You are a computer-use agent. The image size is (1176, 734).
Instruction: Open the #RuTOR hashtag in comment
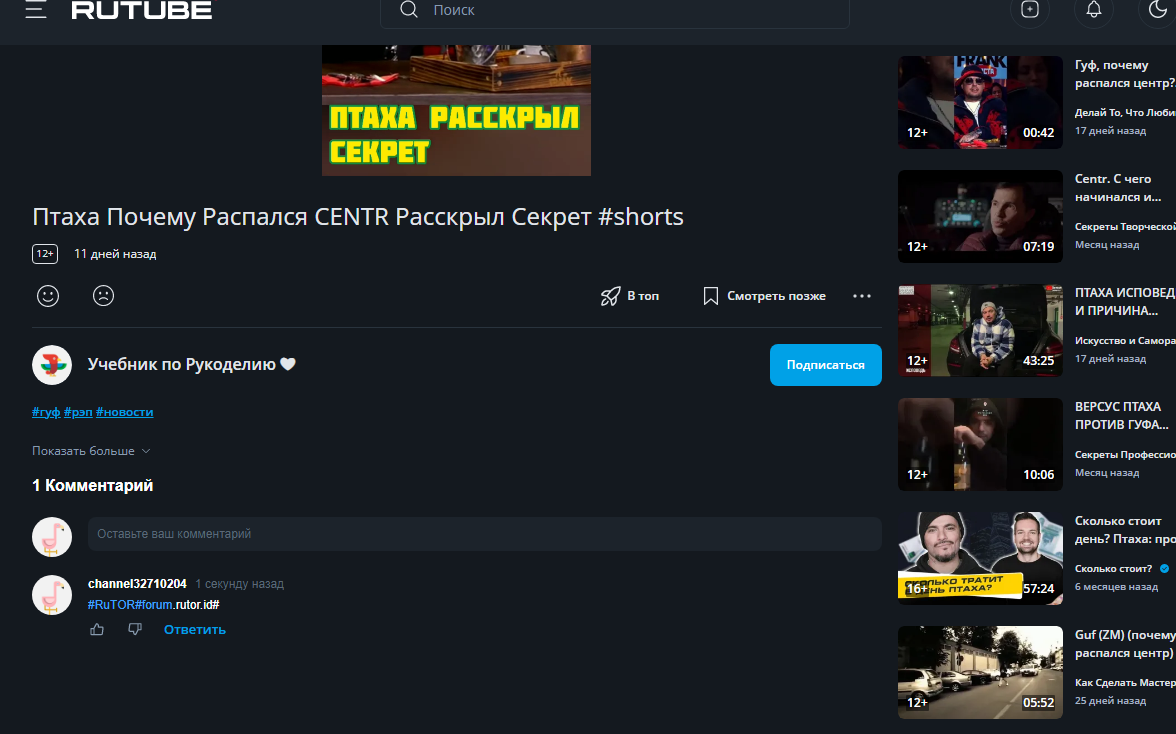click(x=112, y=605)
